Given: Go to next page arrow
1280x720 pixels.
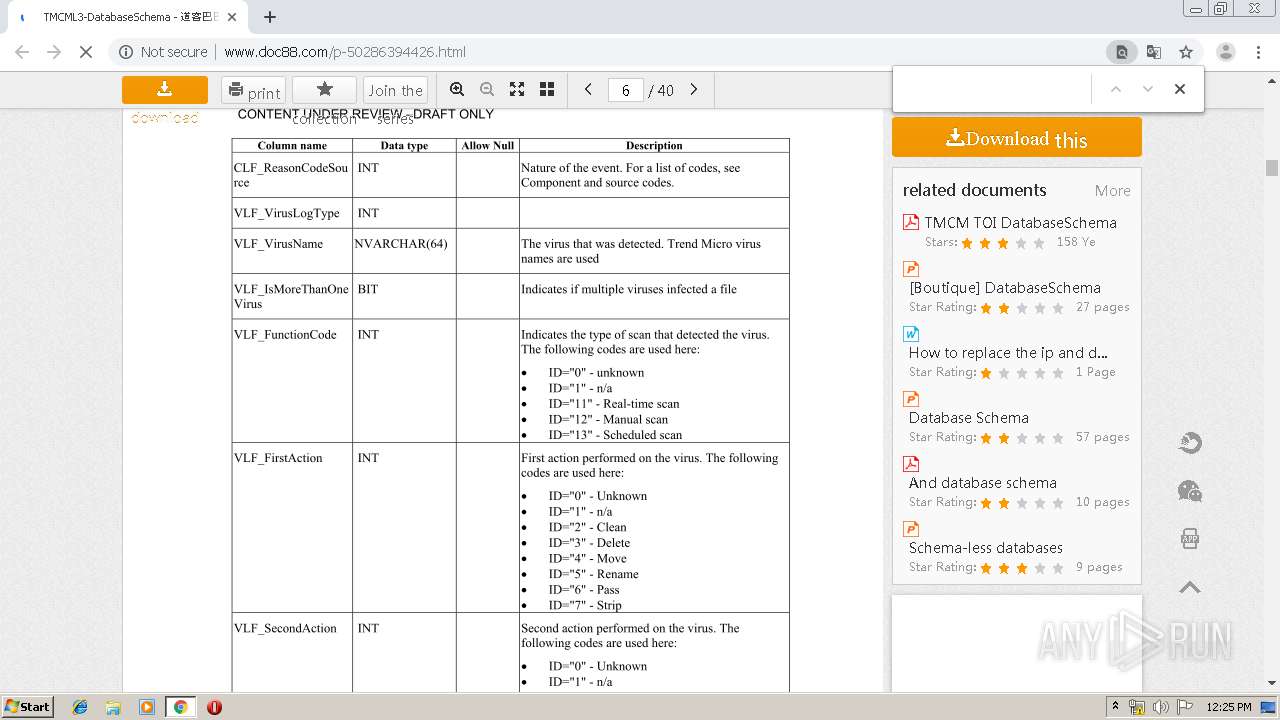Looking at the screenshot, I should point(694,90).
